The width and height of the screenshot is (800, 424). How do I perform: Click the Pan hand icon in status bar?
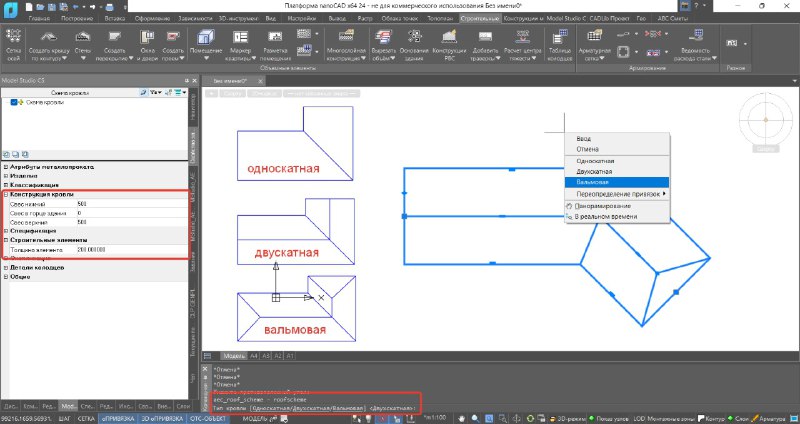point(461,419)
